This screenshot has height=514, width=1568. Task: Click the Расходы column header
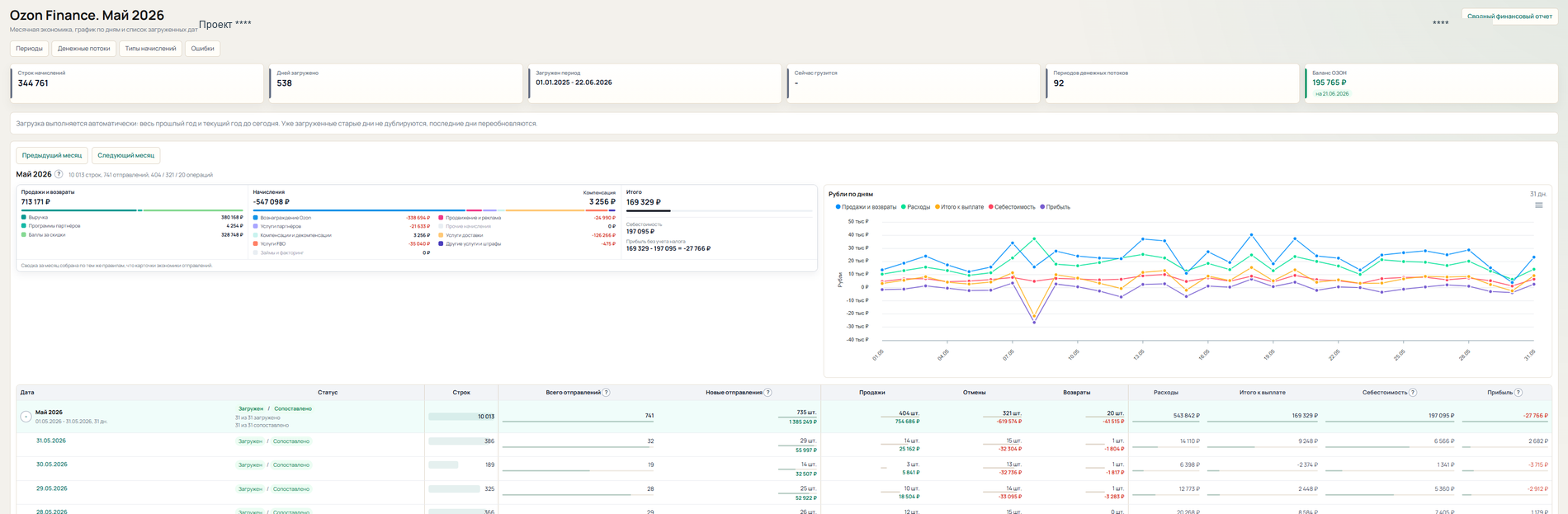[x=1165, y=393]
